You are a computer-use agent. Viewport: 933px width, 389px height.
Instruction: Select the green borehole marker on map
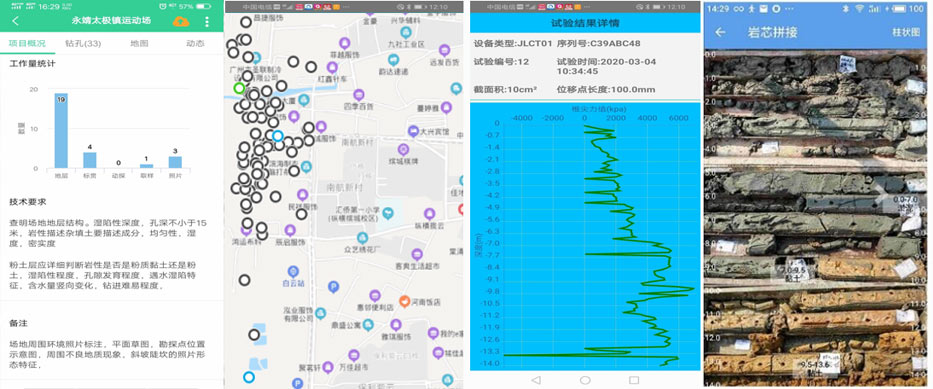pos(239,89)
